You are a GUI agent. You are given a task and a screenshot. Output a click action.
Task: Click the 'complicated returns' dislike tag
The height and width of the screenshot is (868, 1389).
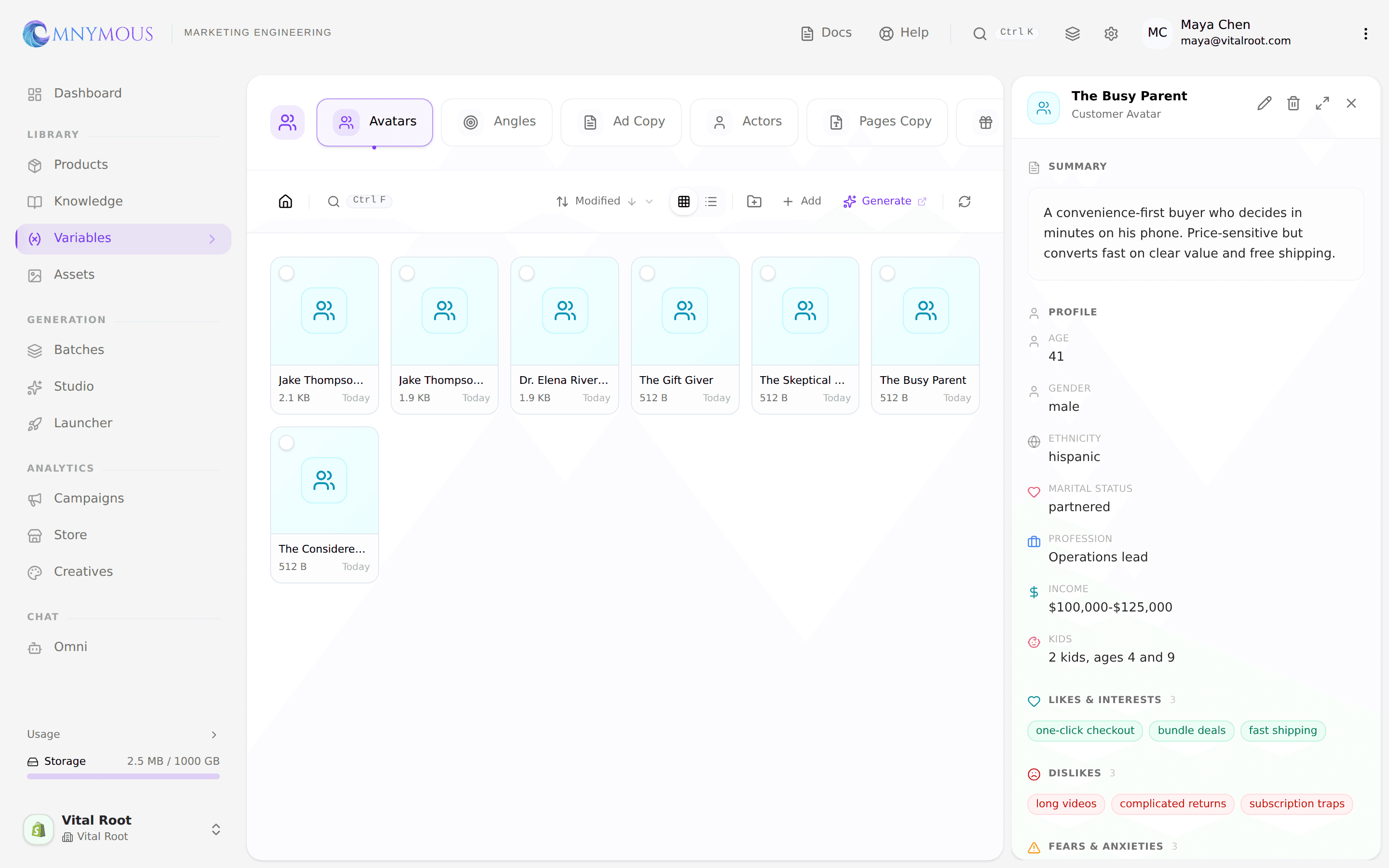coord(1172,804)
